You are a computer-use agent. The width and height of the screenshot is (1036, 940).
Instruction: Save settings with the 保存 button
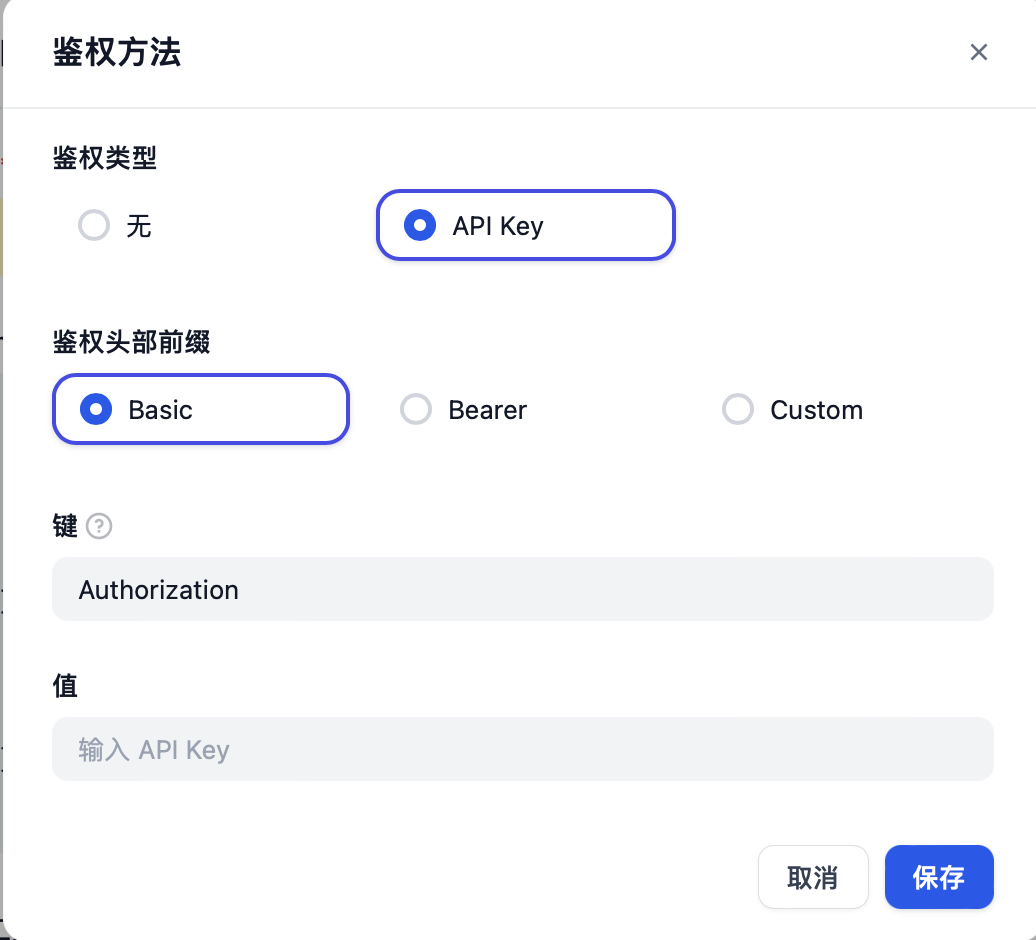pyautogui.click(x=939, y=877)
